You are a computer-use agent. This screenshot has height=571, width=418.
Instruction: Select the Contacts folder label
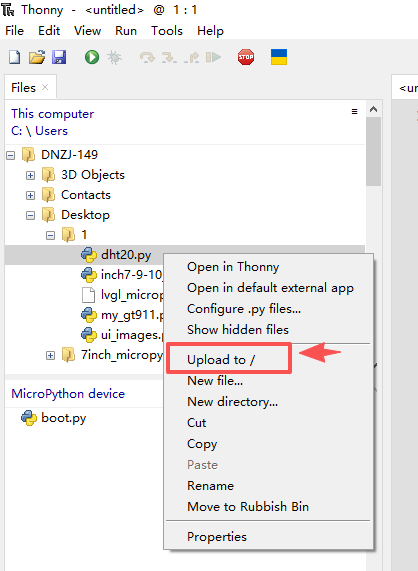(86, 195)
